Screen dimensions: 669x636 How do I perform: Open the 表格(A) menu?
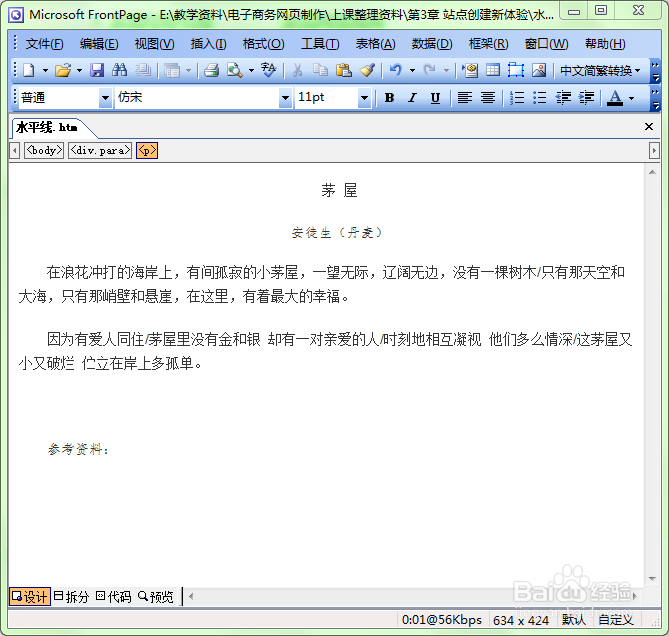coord(375,44)
